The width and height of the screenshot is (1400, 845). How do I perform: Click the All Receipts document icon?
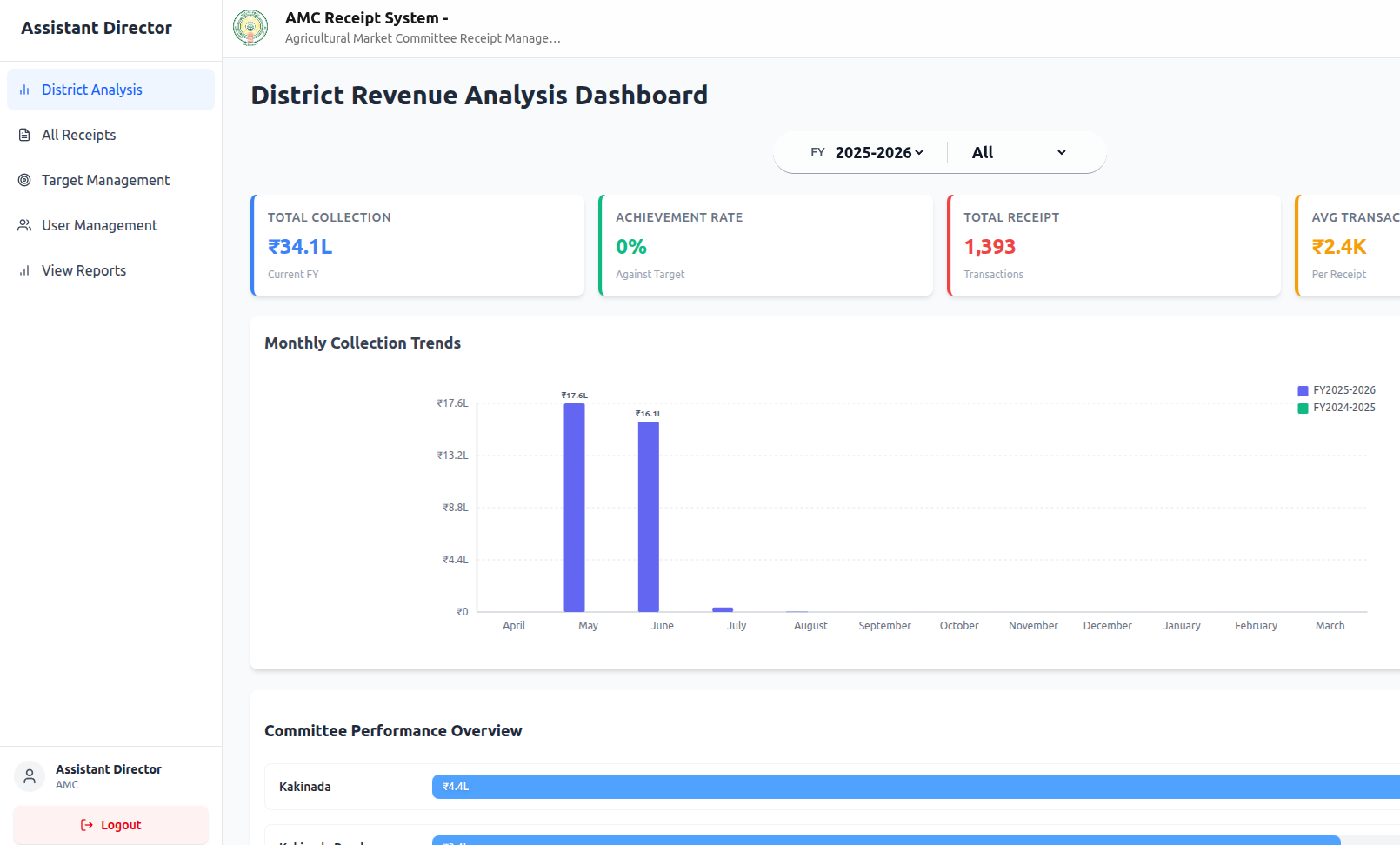[x=24, y=135]
